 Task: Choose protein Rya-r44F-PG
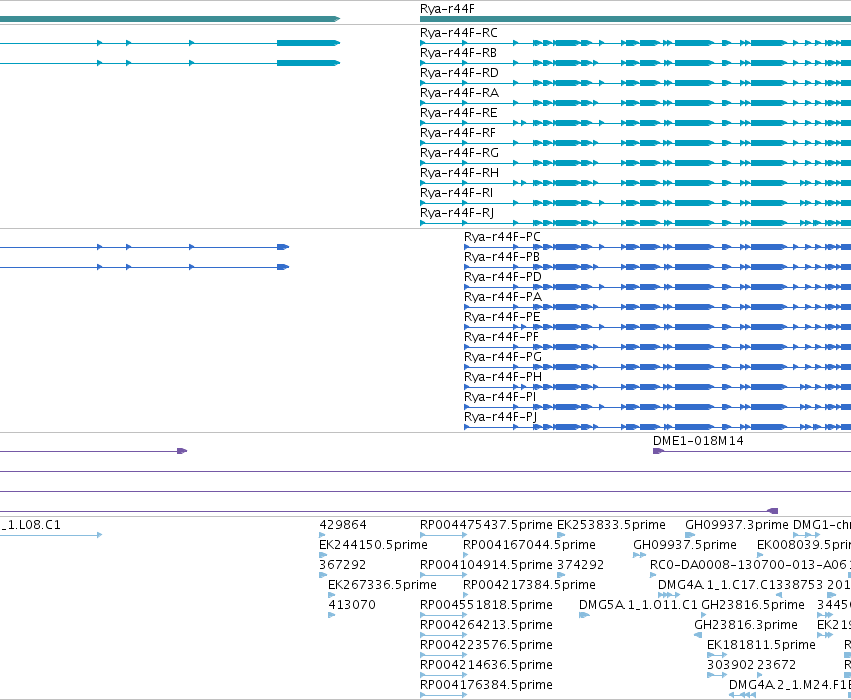pos(503,358)
